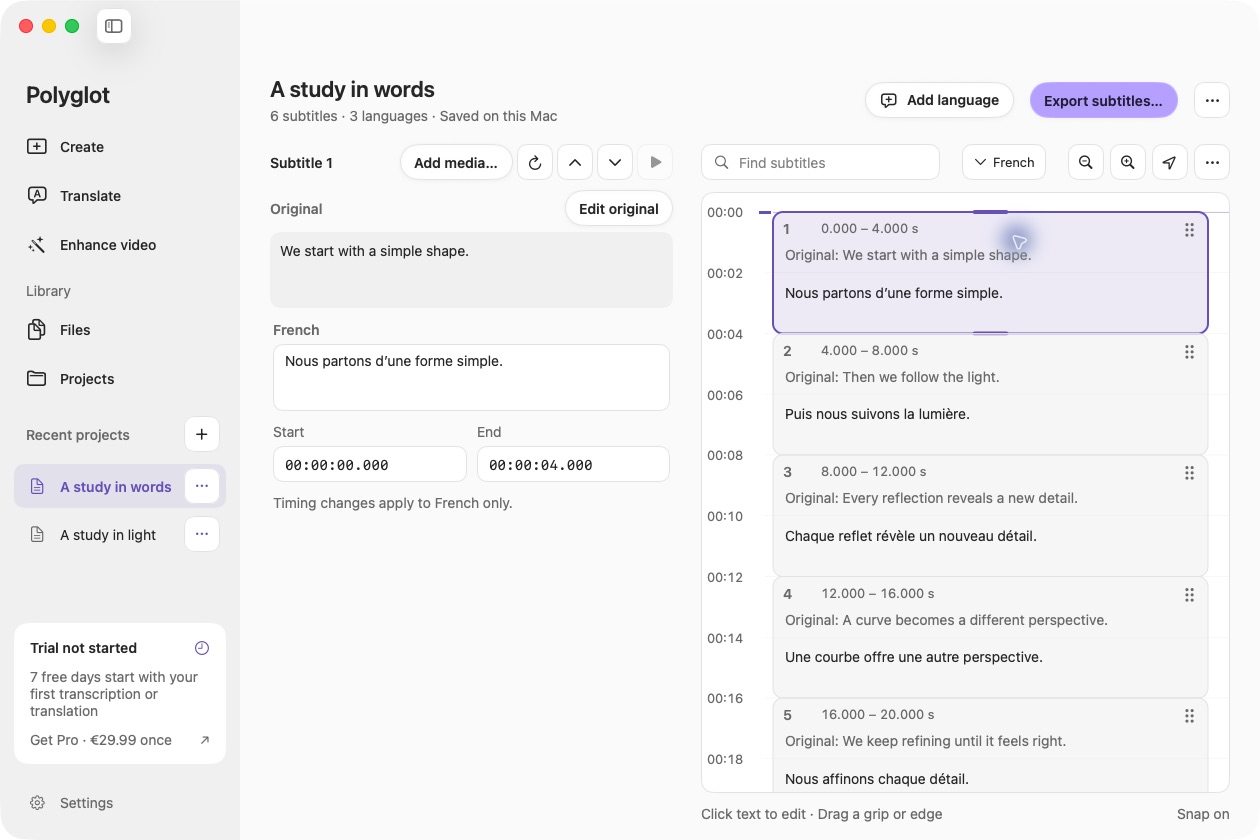The width and height of the screenshot is (1260, 840).
Task: Click the Translate speech bubble icon
Action: pos(37,196)
